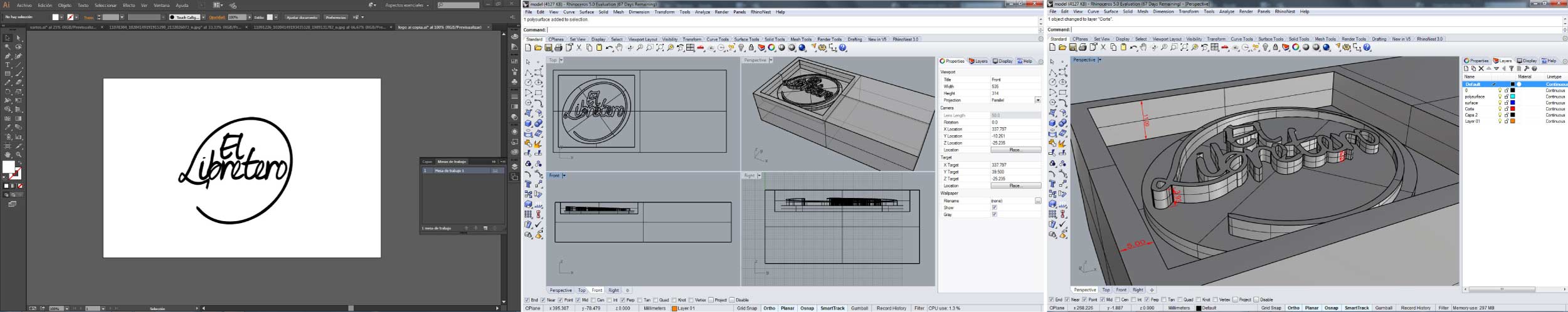Toggle visibility bulb of Corte layer

tap(1500, 108)
